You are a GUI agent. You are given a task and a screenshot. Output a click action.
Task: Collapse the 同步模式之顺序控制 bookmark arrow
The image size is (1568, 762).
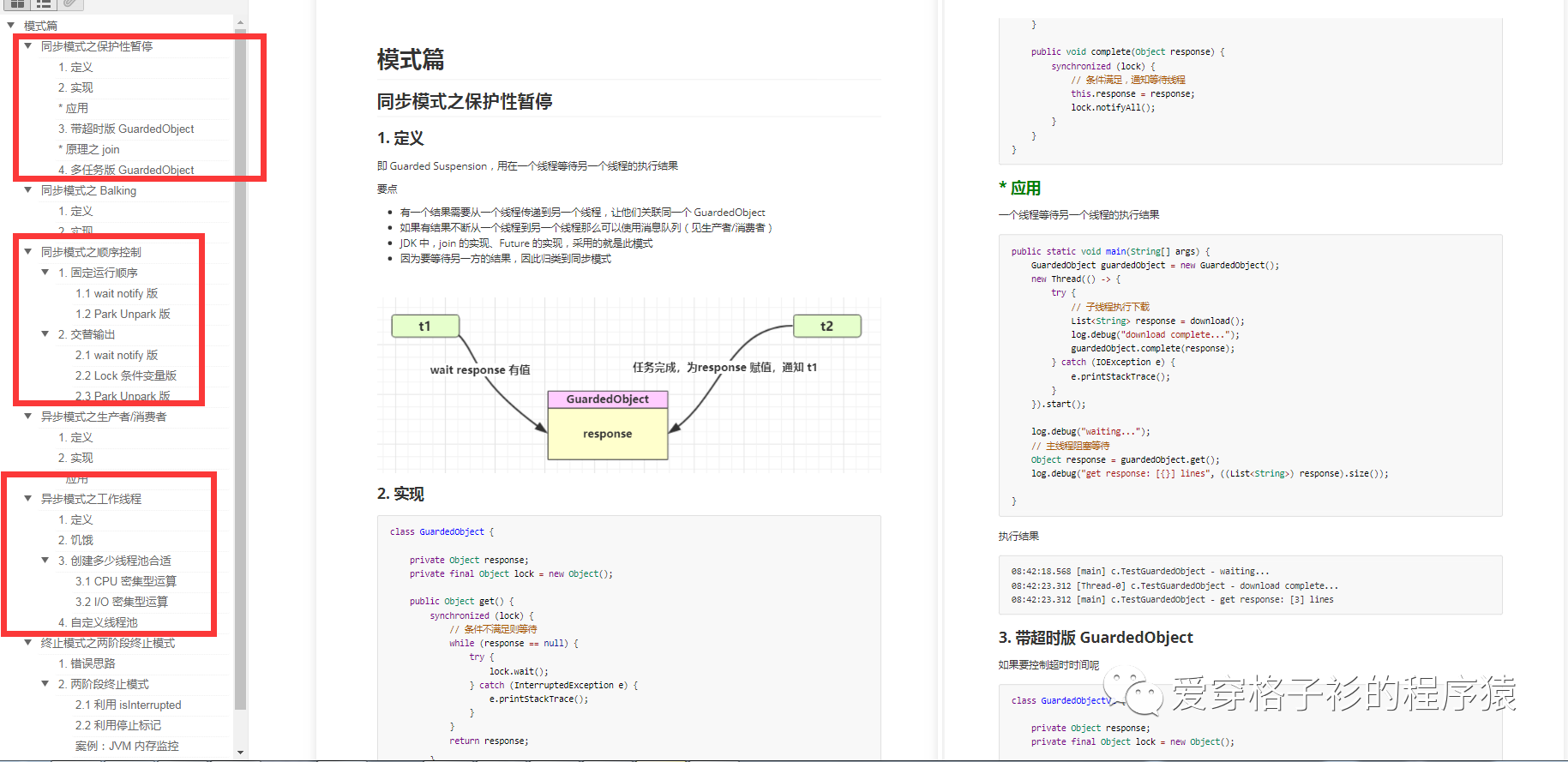[x=28, y=252]
